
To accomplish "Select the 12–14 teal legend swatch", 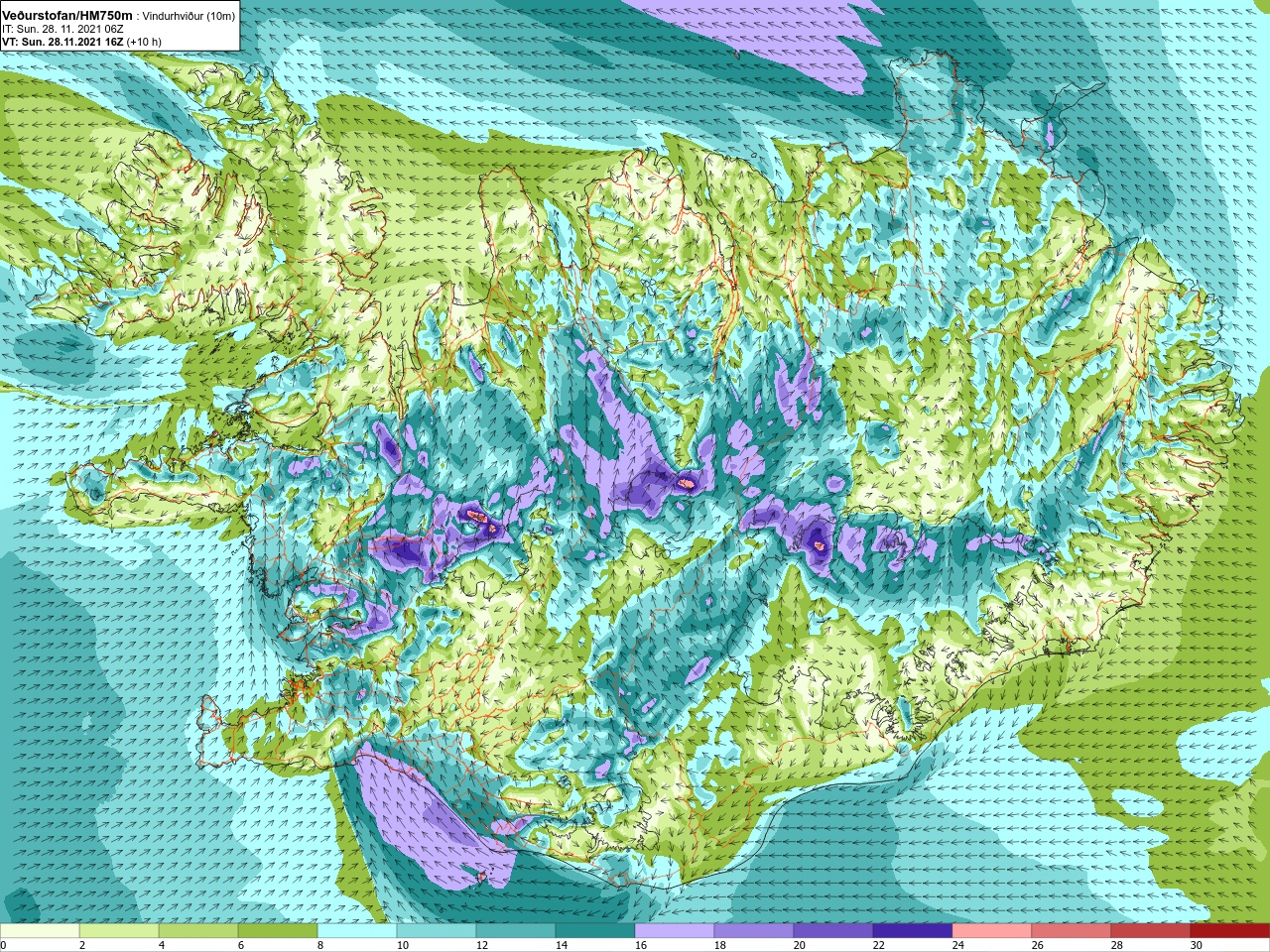I will coord(516,931).
